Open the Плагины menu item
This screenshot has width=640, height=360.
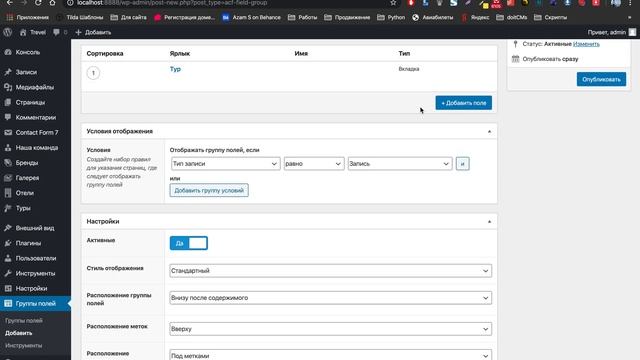28,243
